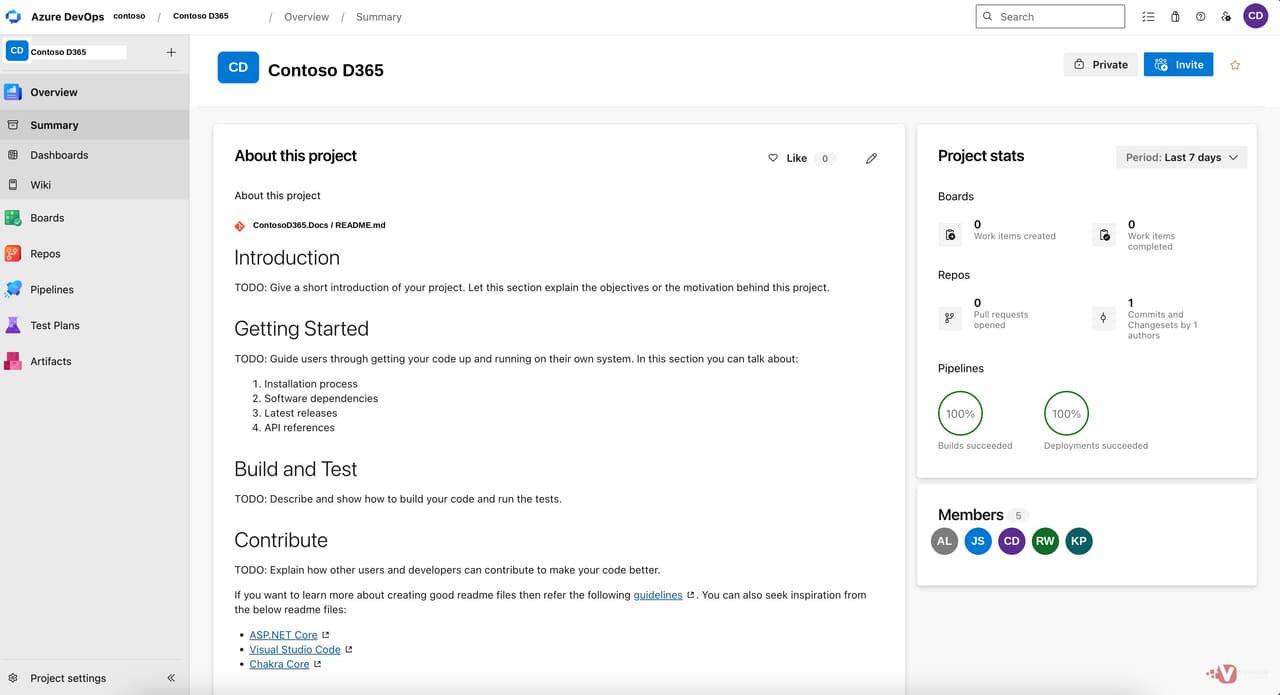1280x695 pixels.
Task: Click the Members count badge 5
Action: (1018, 516)
